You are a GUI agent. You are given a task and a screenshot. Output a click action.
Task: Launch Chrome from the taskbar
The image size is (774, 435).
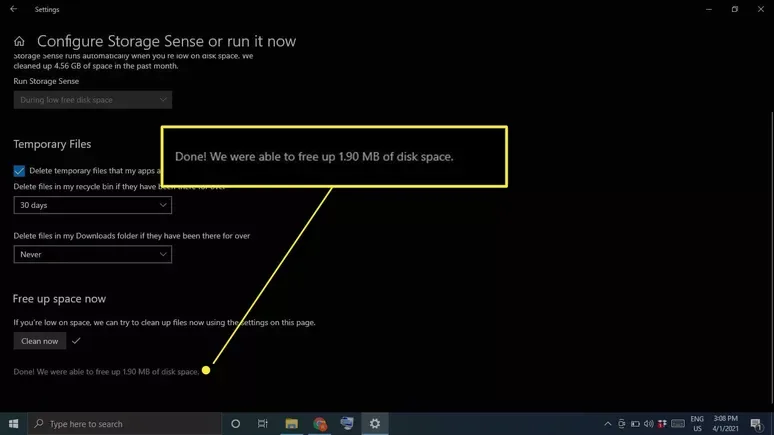[320, 424]
